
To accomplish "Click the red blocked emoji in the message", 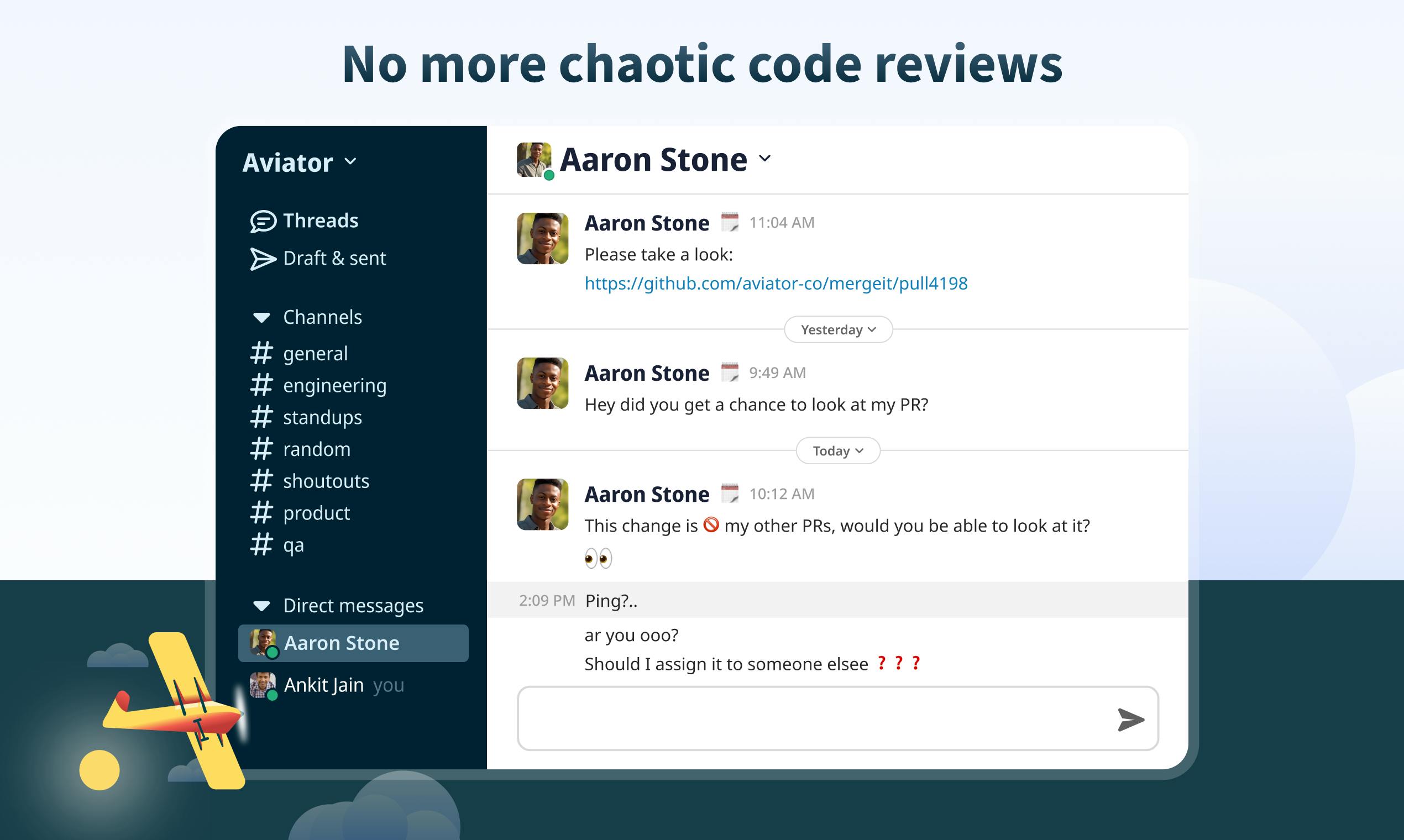I will pyautogui.click(x=711, y=524).
